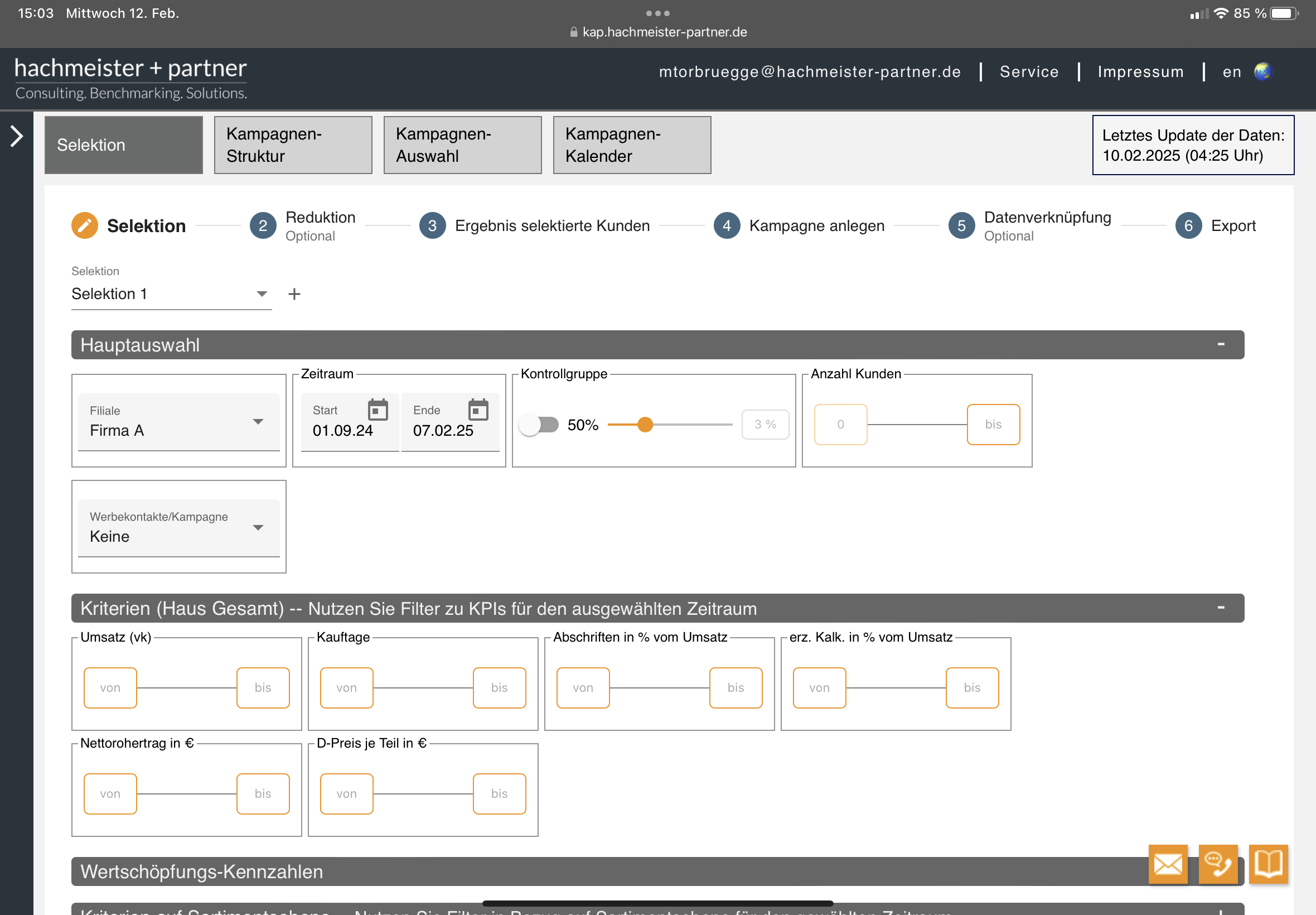This screenshot has height=915, width=1316.
Task: Collapse the Kriterien (Haus Gesamt) section
Action: coord(1220,608)
